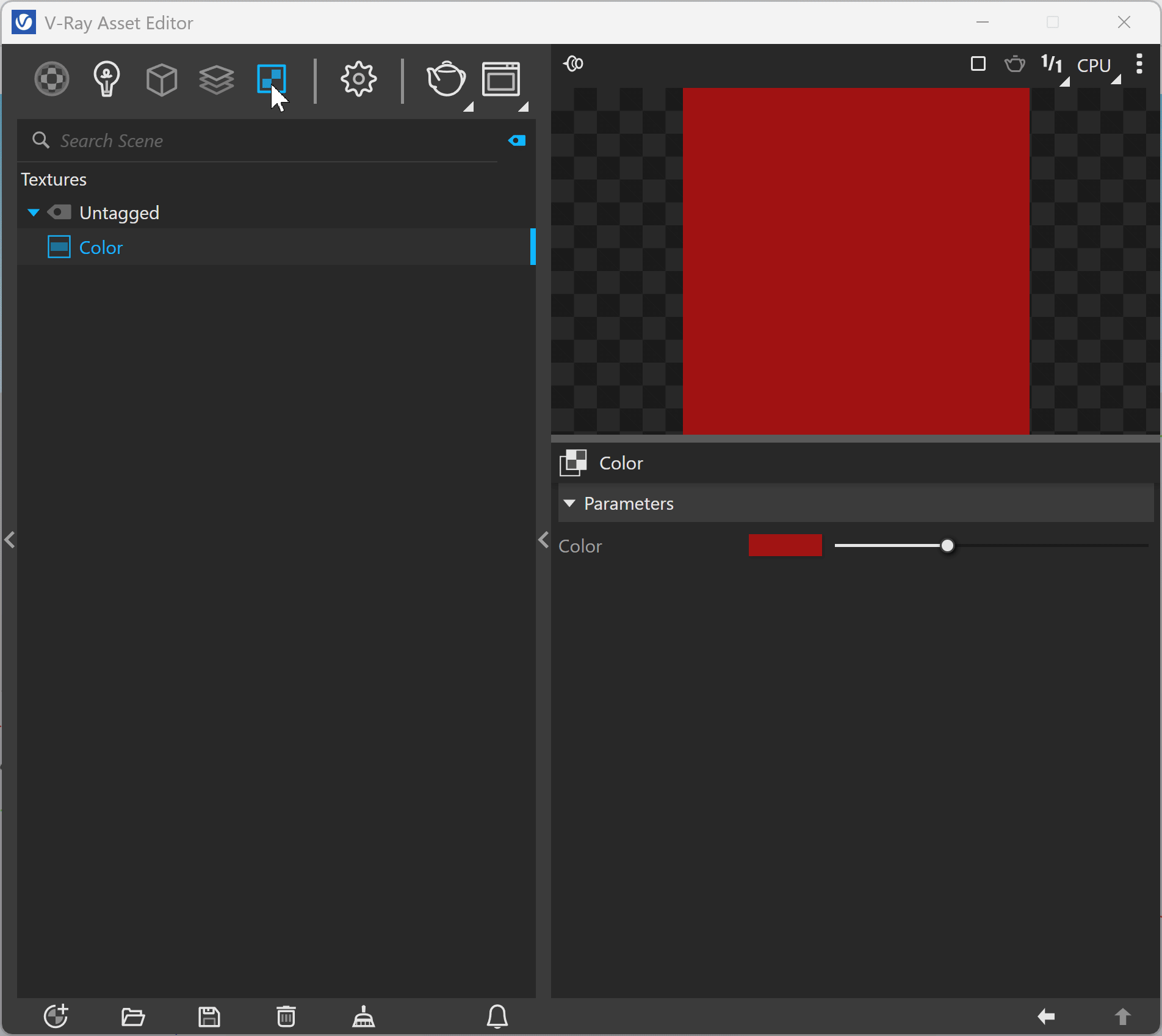
Task: Click the purge unused assets broom icon
Action: coord(364,1017)
